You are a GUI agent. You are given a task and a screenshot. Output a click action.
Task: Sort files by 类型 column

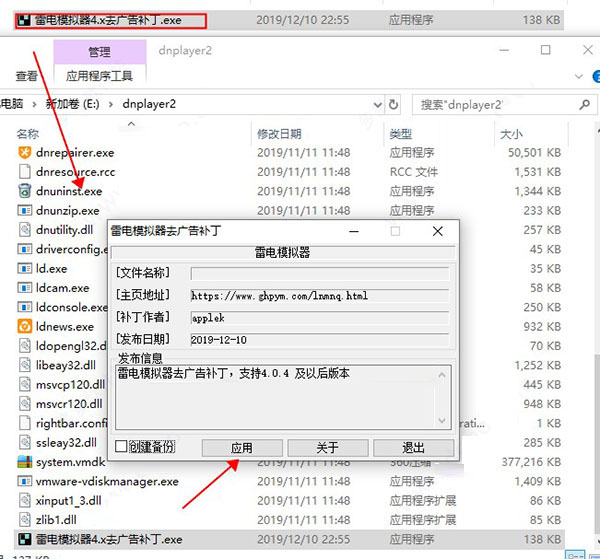pyautogui.click(x=400, y=134)
